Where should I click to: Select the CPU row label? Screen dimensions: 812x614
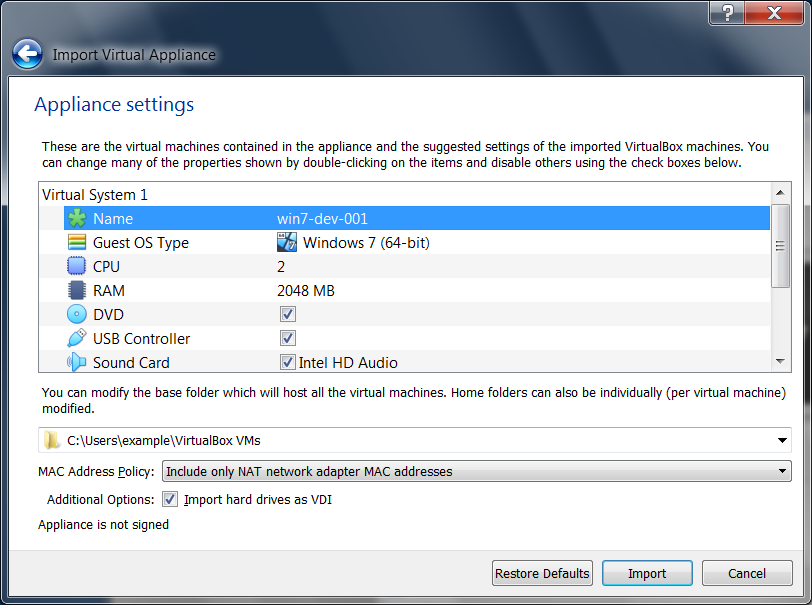[x=106, y=266]
